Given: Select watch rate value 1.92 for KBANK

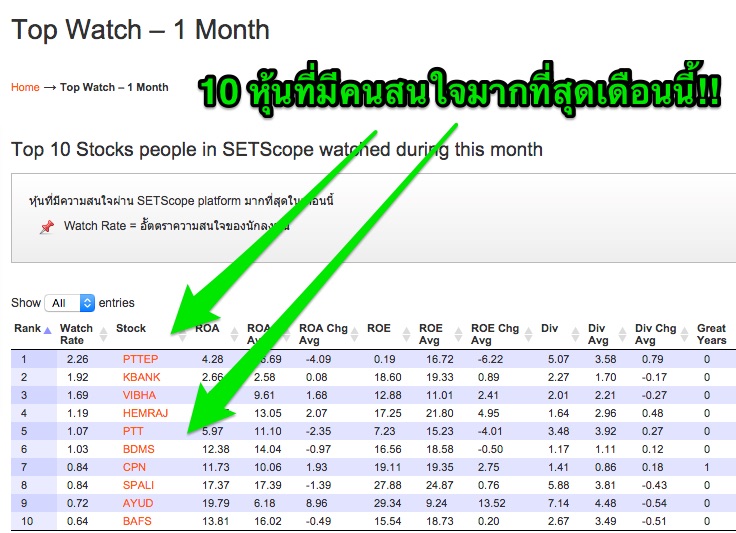Looking at the screenshot, I should 77,377.
